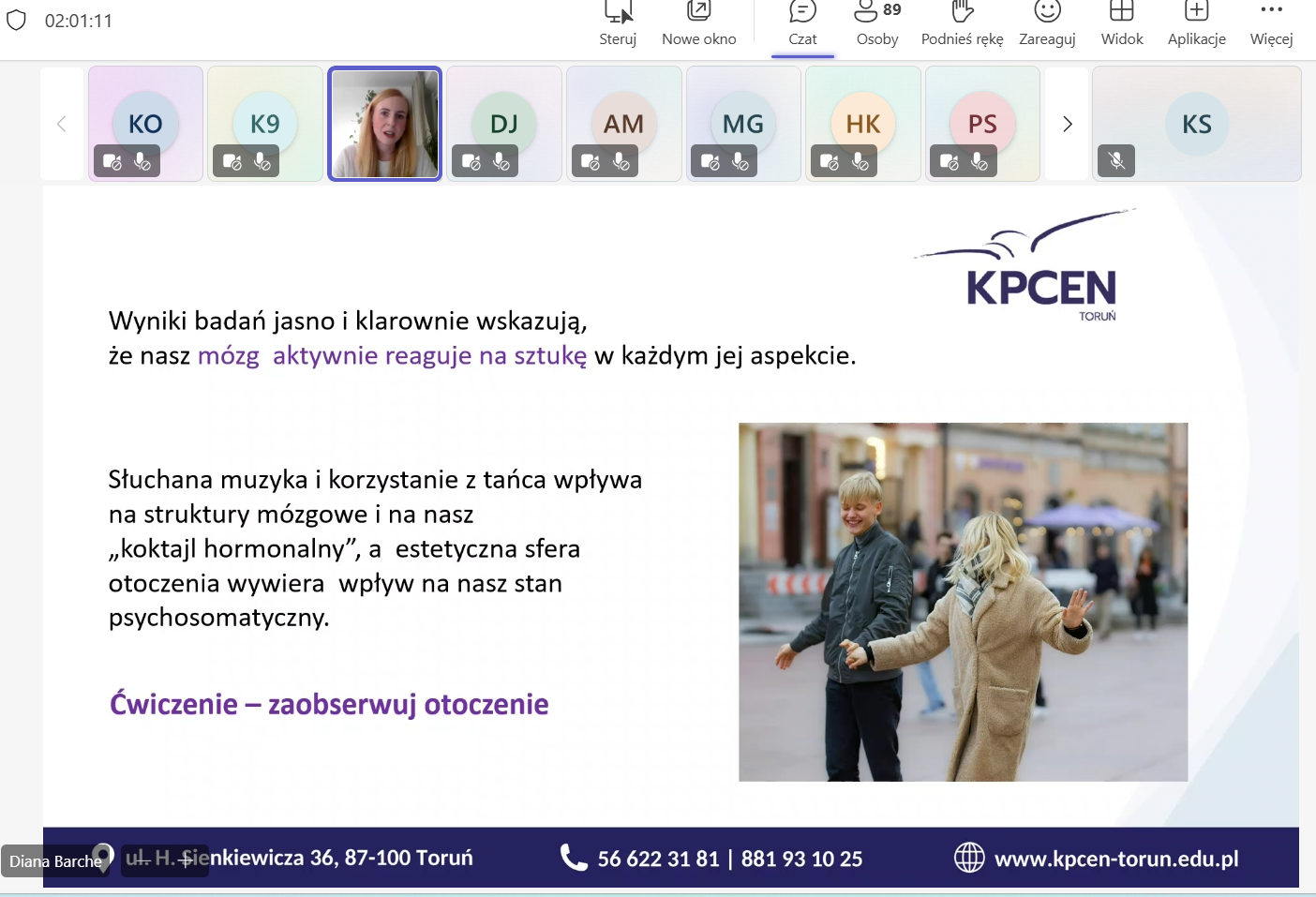Image resolution: width=1316 pixels, height=897 pixels.
Task: Select participant tile DJ
Action: point(504,124)
